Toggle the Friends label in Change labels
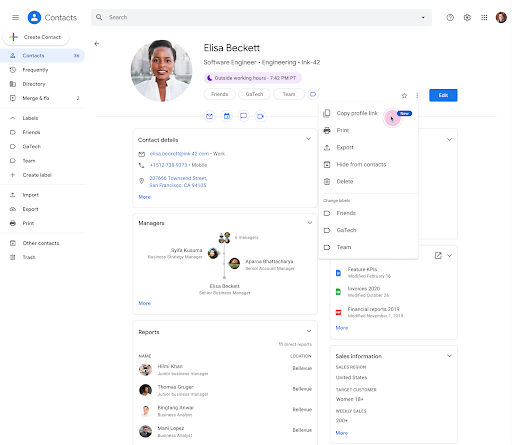Image resolution: width=512 pixels, height=445 pixels. 368,213
